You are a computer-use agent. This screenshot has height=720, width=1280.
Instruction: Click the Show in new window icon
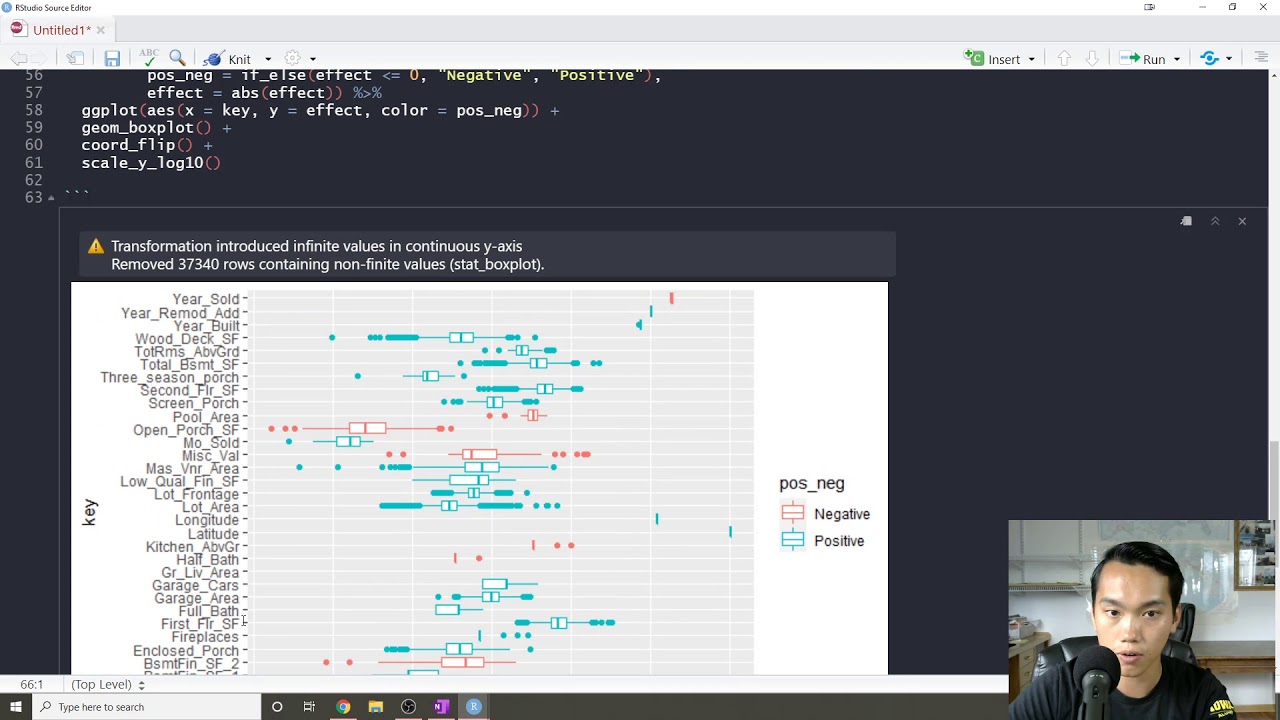(76, 59)
